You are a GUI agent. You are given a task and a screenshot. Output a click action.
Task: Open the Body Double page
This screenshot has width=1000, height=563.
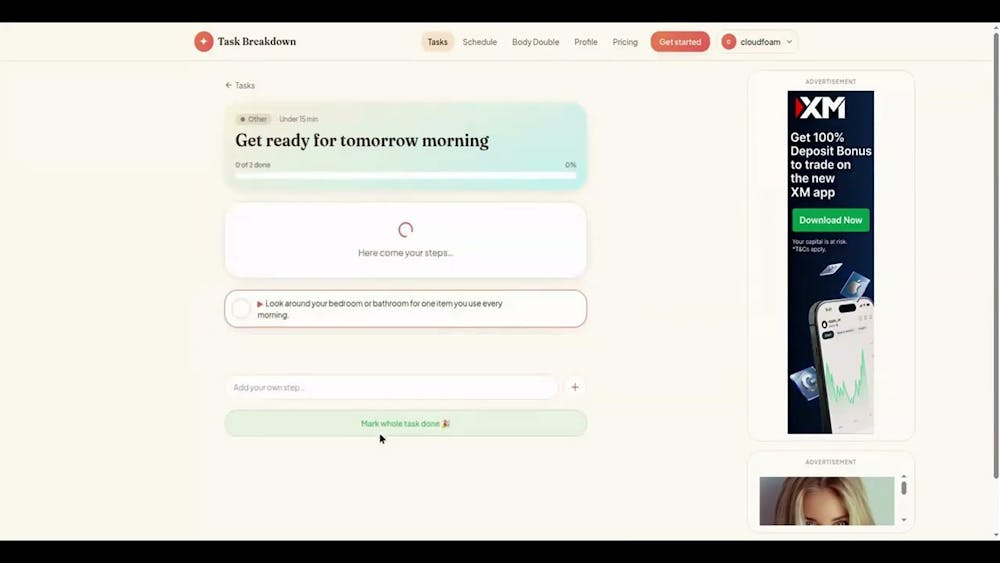coord(535,42)
